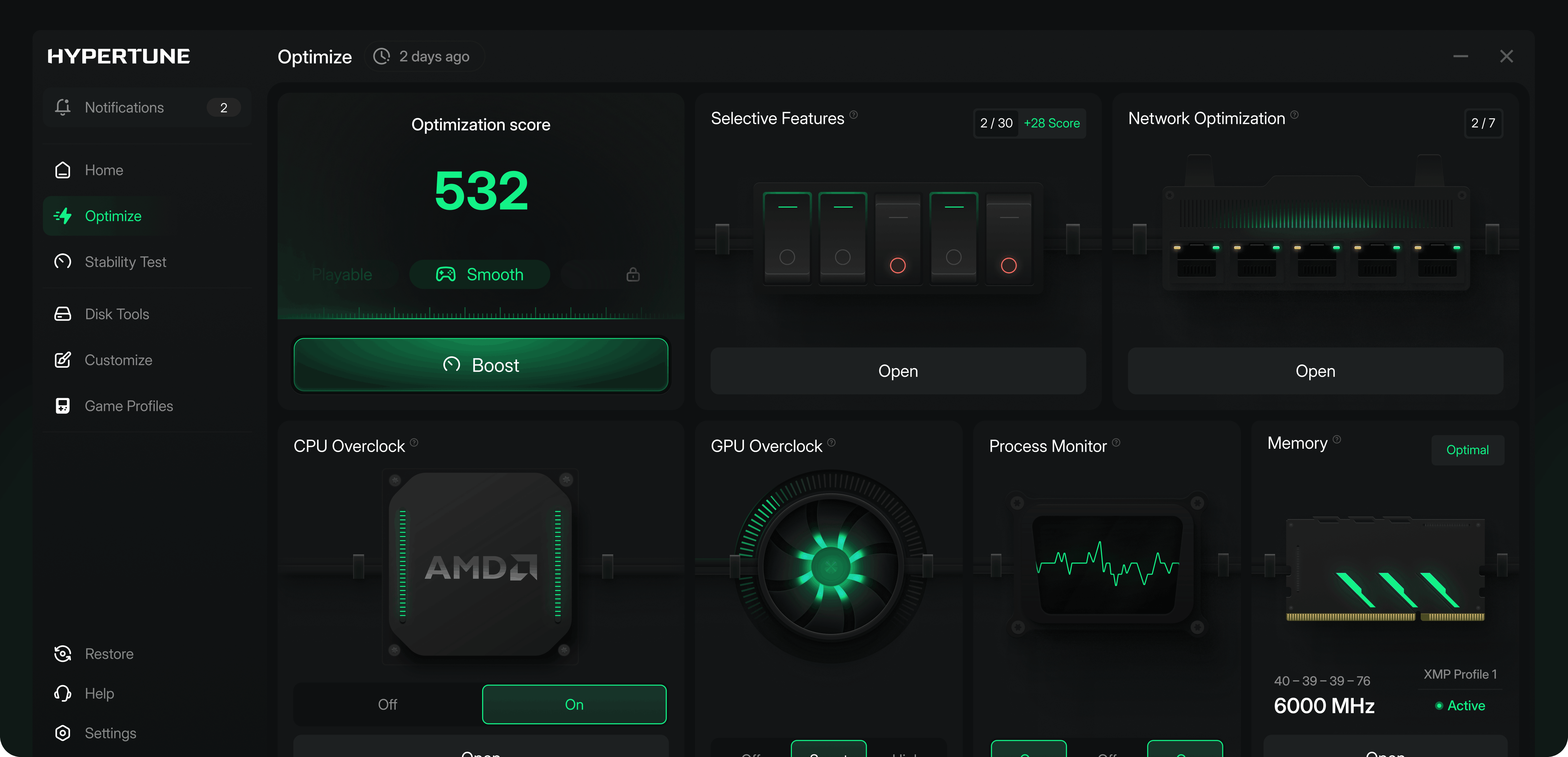Image resolution: width=1568 pixels, height=757 pixels.
Task: Click the Settings gear icon
Action: pyautogui.click(x=63, y=732)
